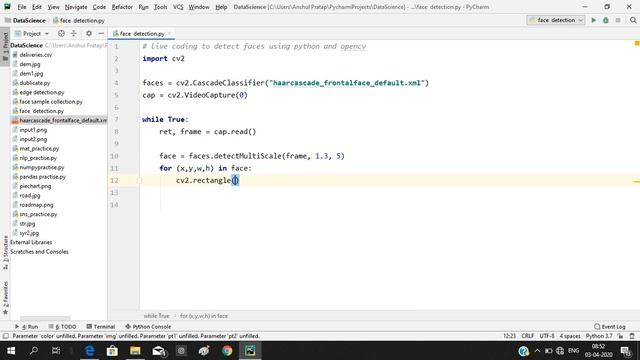Toggle the Favorites side panel tab
The height and width of the screenshot is (360, 640).
pyautogui.click(x=5, y=298)
